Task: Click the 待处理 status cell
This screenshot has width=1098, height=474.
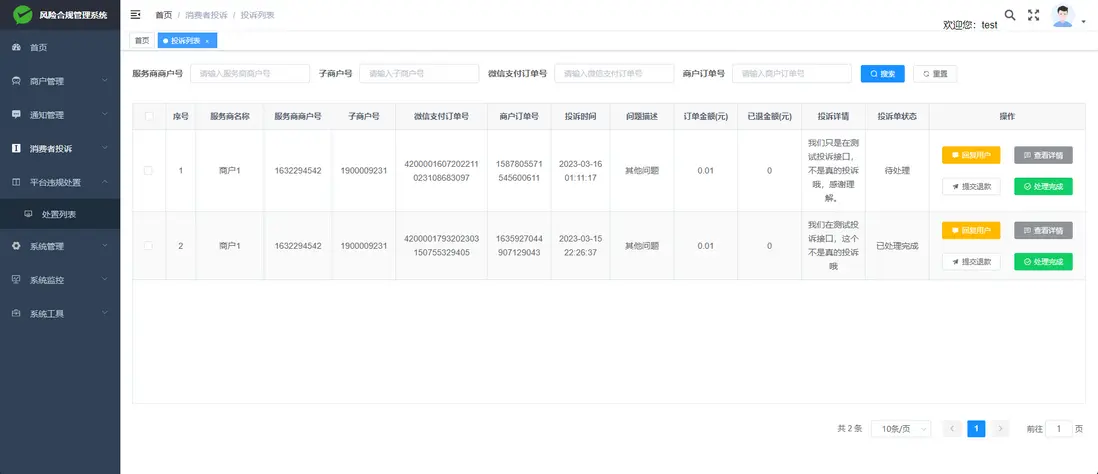Action: pyautogui.click(x=897, y=170)
